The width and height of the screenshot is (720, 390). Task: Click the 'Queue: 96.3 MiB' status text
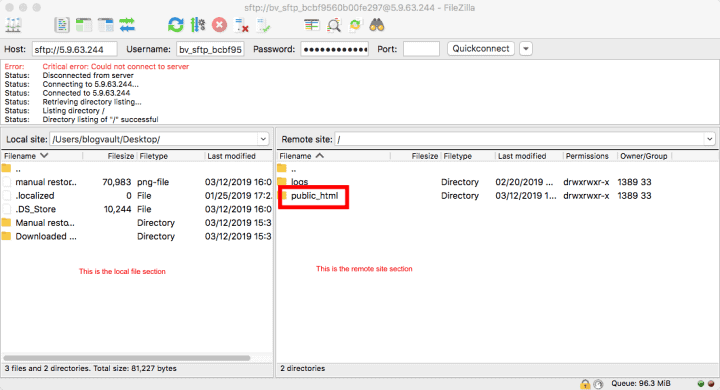click(x=641, y=383)
